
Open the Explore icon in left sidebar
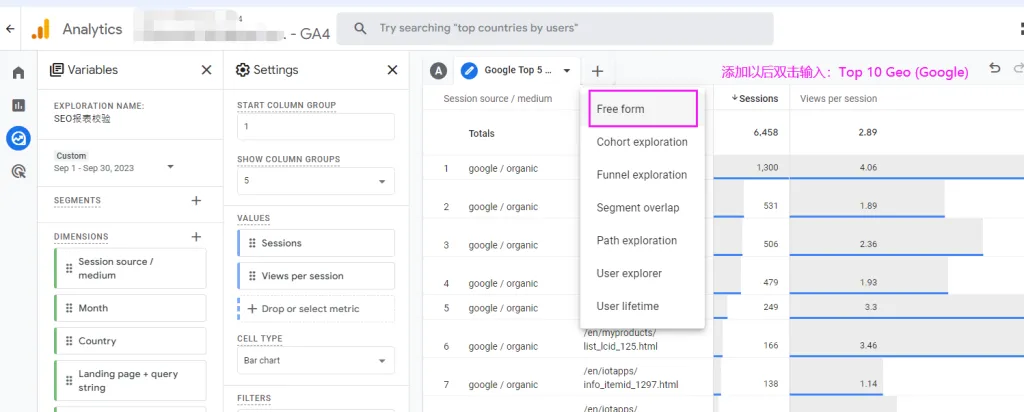pos(18,138)
